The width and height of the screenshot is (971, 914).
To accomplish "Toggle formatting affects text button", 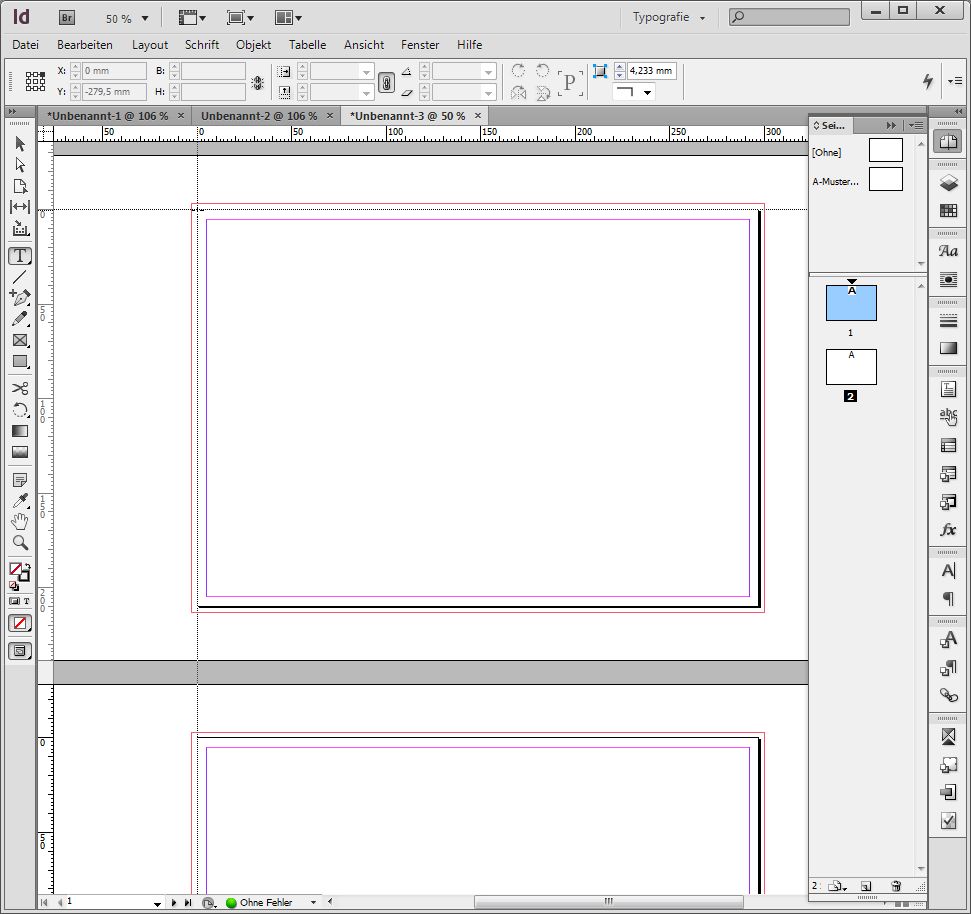I will 27,601.
